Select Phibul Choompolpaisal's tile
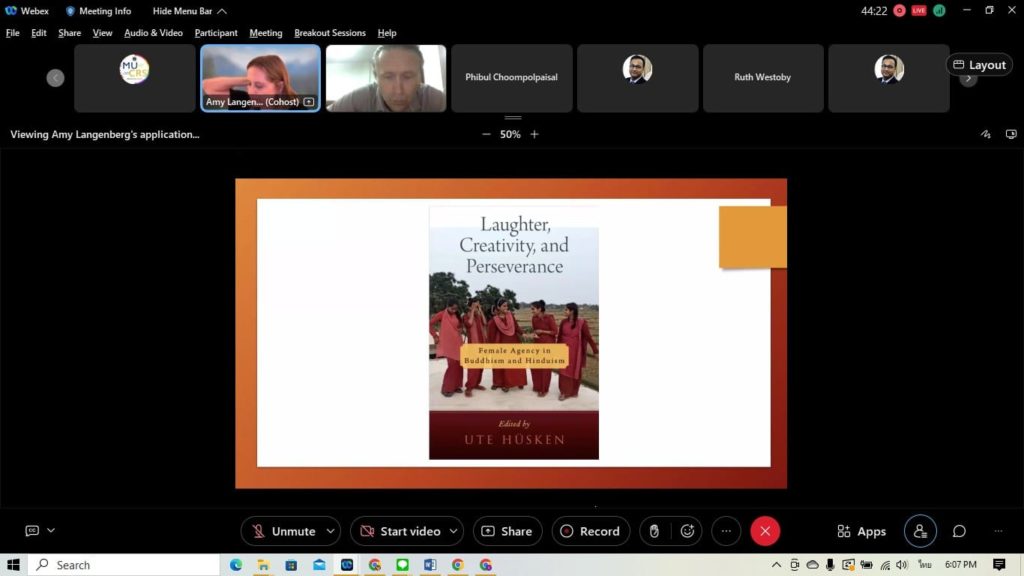 511,78
